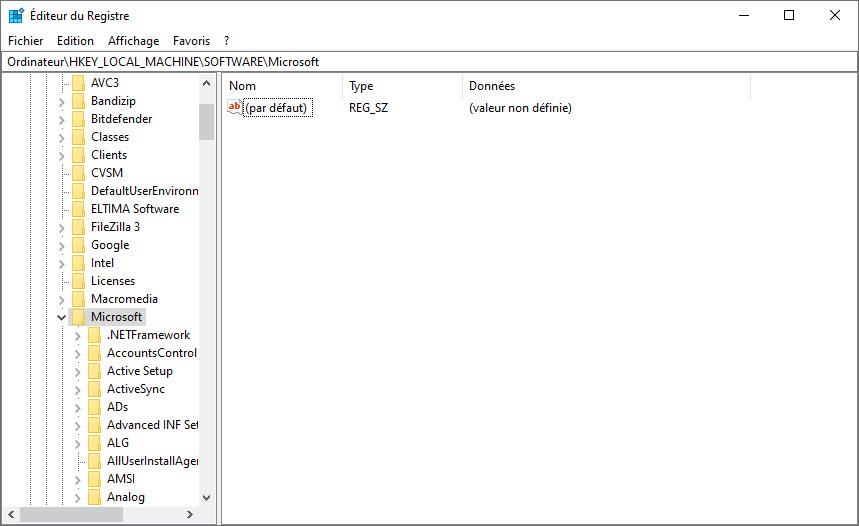
Task: Open the Edition menu
Action: point(75,41)
